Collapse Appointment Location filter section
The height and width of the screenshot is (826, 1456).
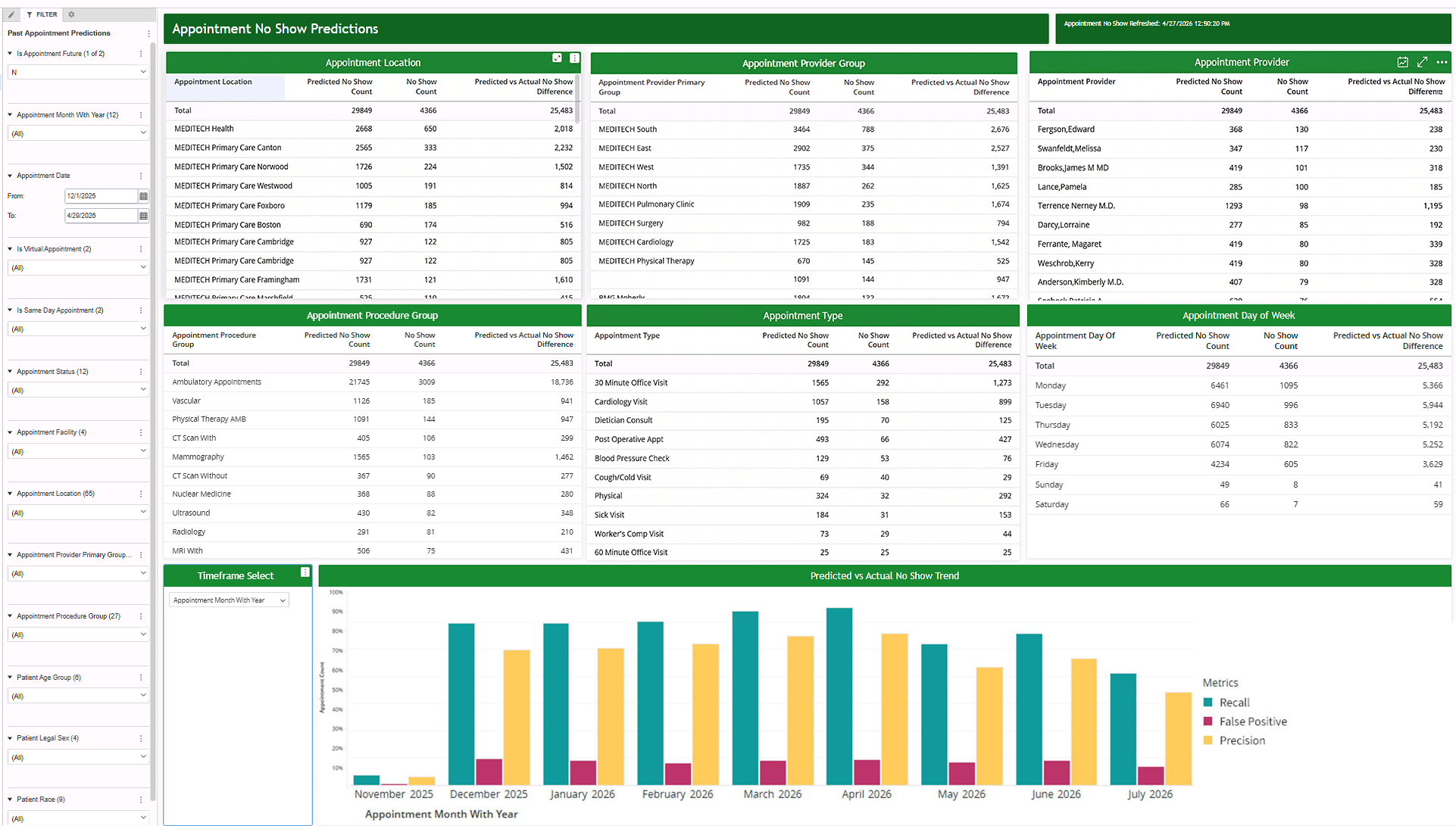pos(11,494)
